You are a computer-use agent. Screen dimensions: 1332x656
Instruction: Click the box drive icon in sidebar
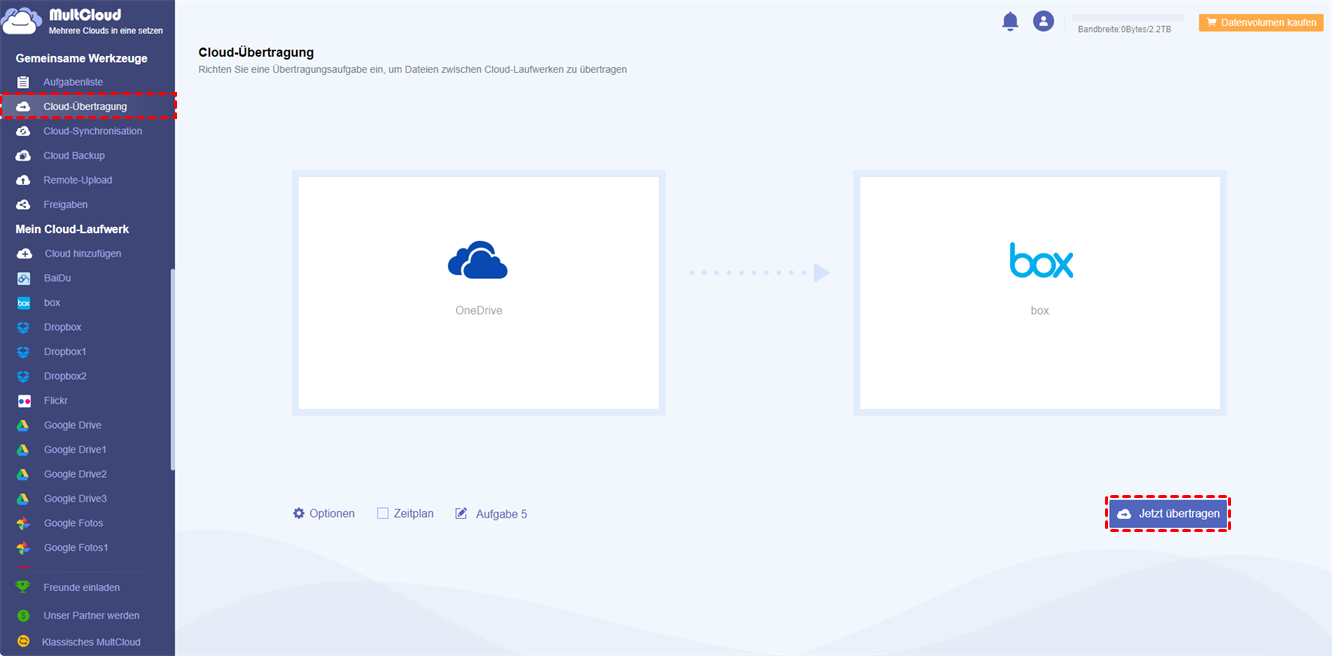(23, 303)
